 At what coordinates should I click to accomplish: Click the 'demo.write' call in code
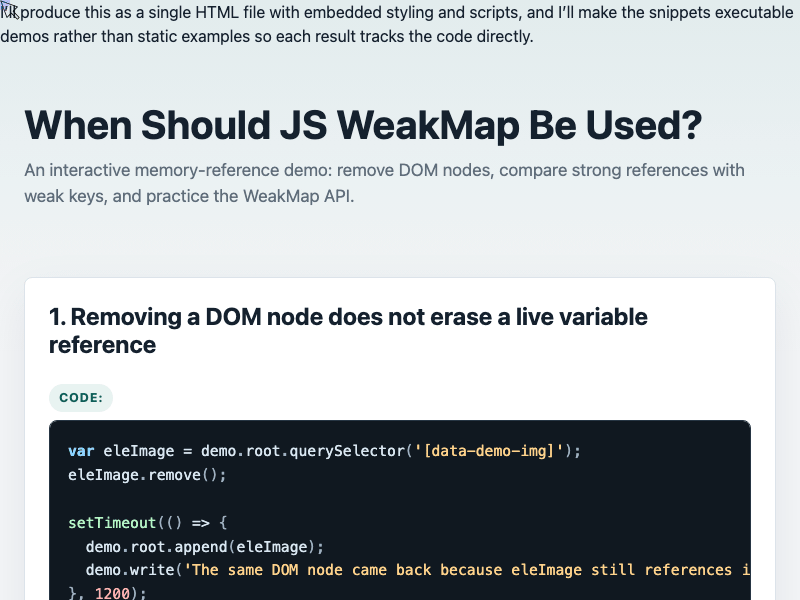click(x=130, y=570)
